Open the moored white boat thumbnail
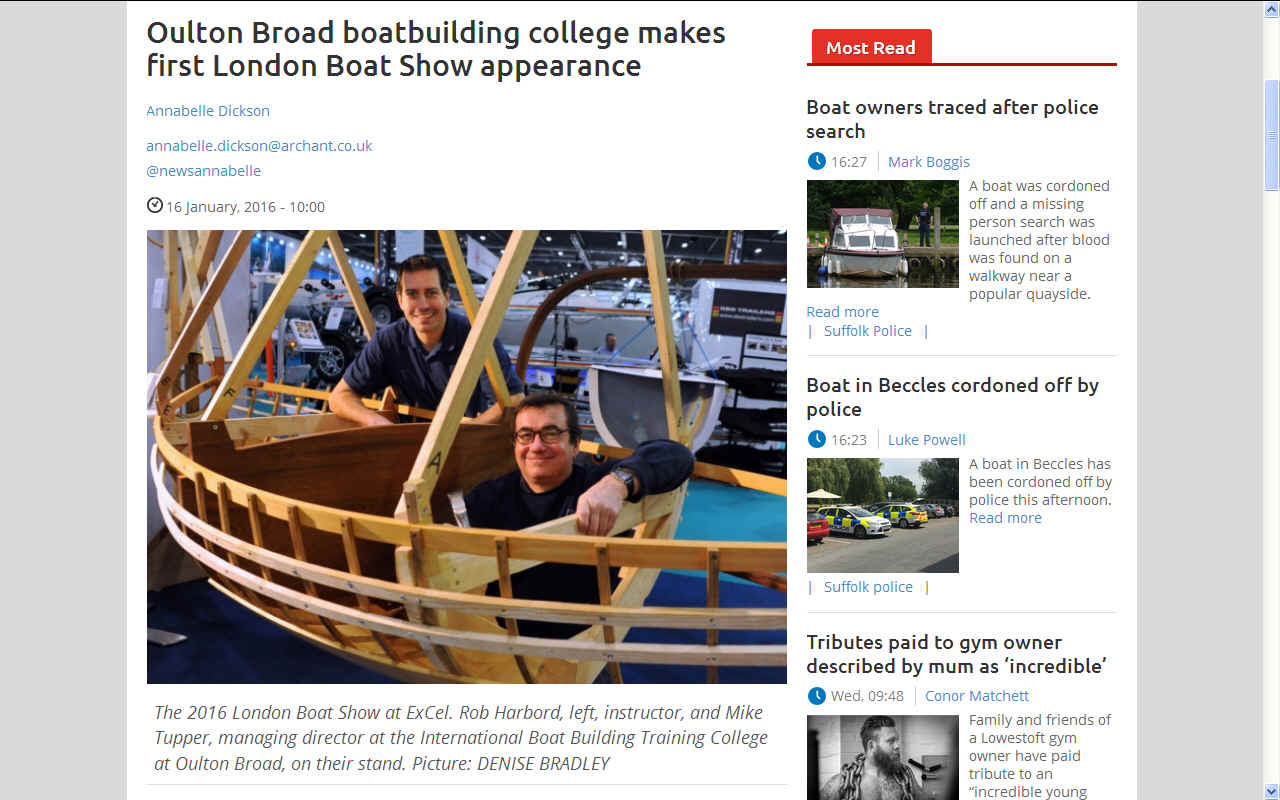The height and width of the screenshot is (800, 1280). (883, 234)
